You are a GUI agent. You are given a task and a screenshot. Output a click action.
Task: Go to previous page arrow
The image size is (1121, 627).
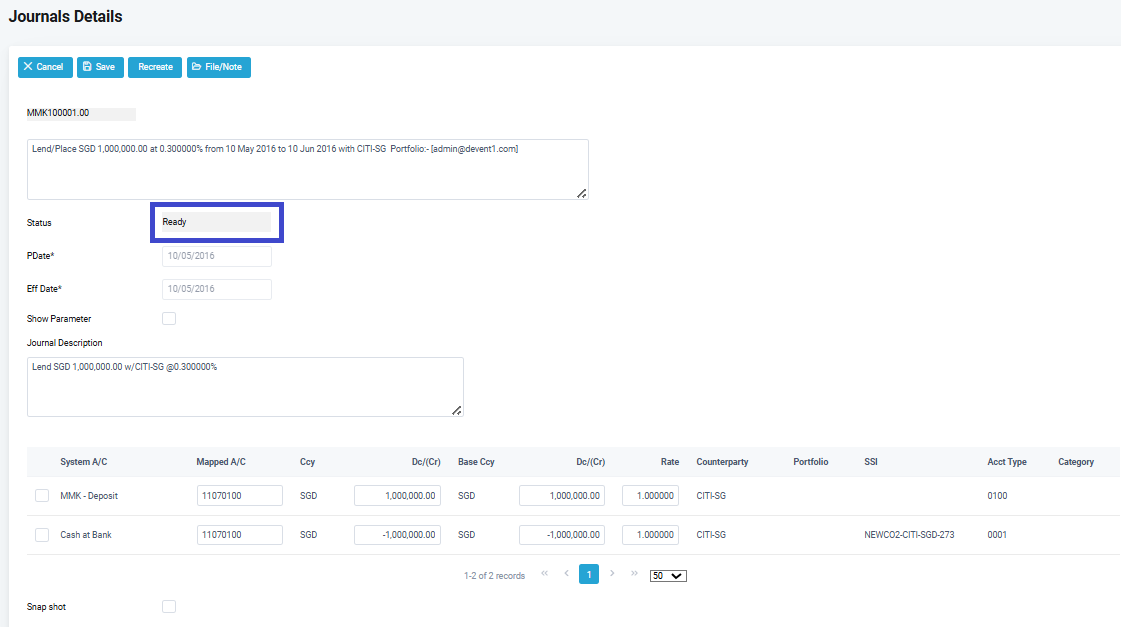pos(566,574)
